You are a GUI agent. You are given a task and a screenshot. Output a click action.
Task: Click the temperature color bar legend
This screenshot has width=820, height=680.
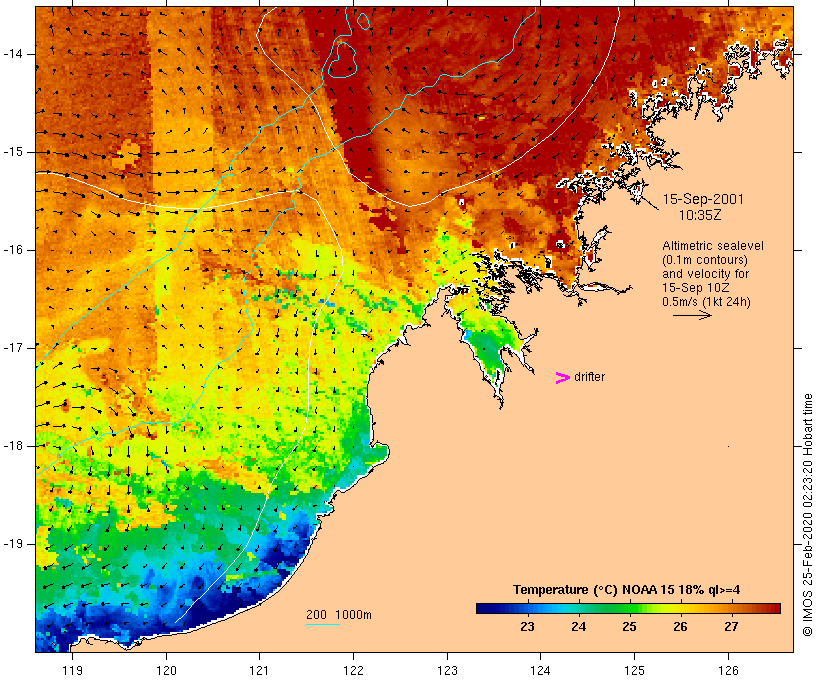pyautogui.click(x=628, y=608)
